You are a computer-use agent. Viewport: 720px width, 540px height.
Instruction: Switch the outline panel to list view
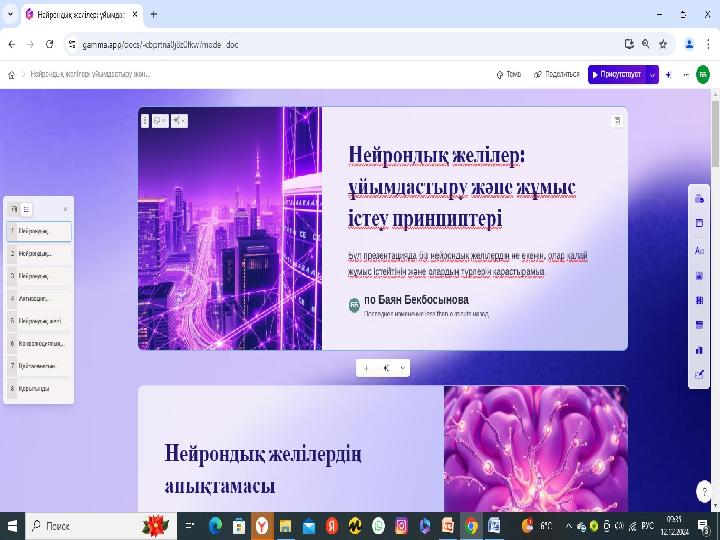point(26,209)
